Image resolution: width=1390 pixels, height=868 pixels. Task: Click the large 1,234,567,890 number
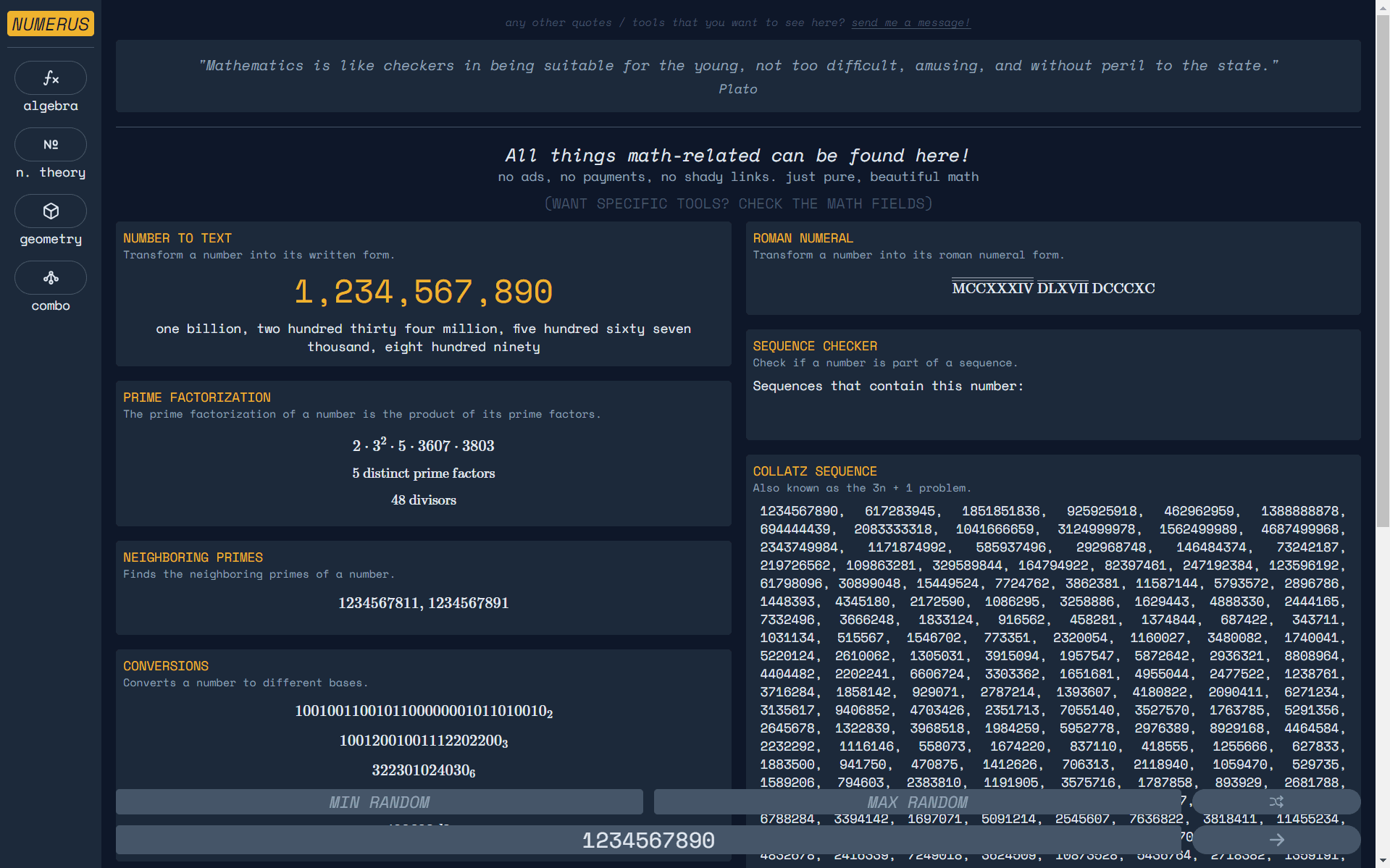pyautogui.click(x=424, y=292)
